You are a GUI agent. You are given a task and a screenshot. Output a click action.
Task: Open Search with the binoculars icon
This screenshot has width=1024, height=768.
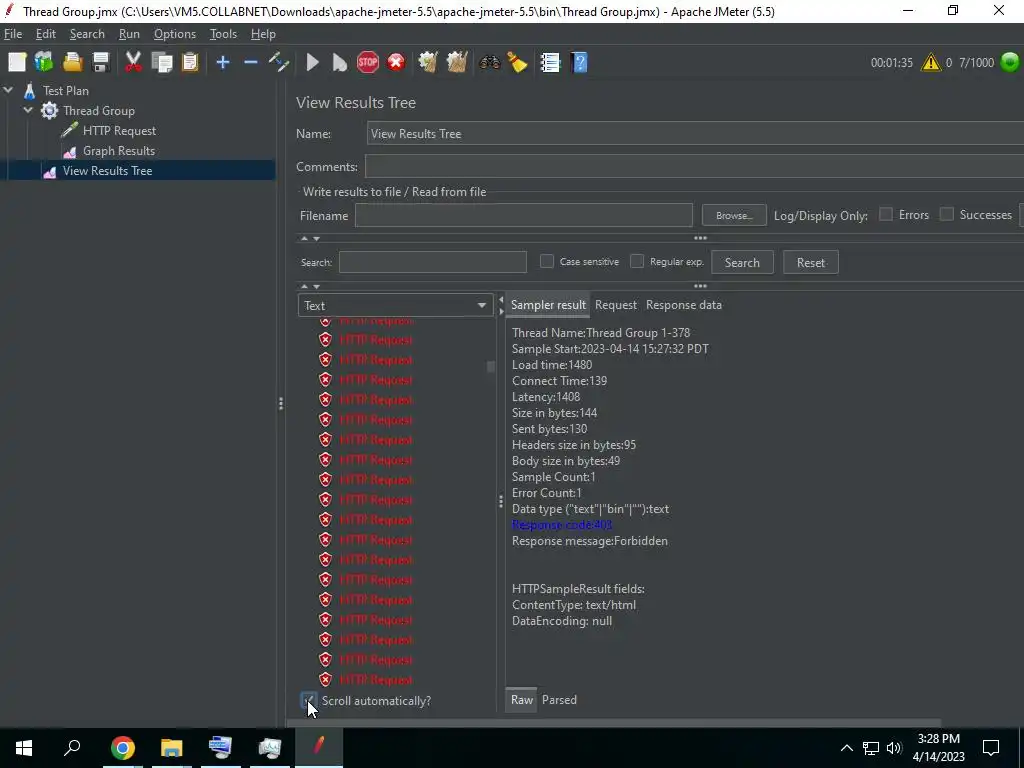coord(489,62)
